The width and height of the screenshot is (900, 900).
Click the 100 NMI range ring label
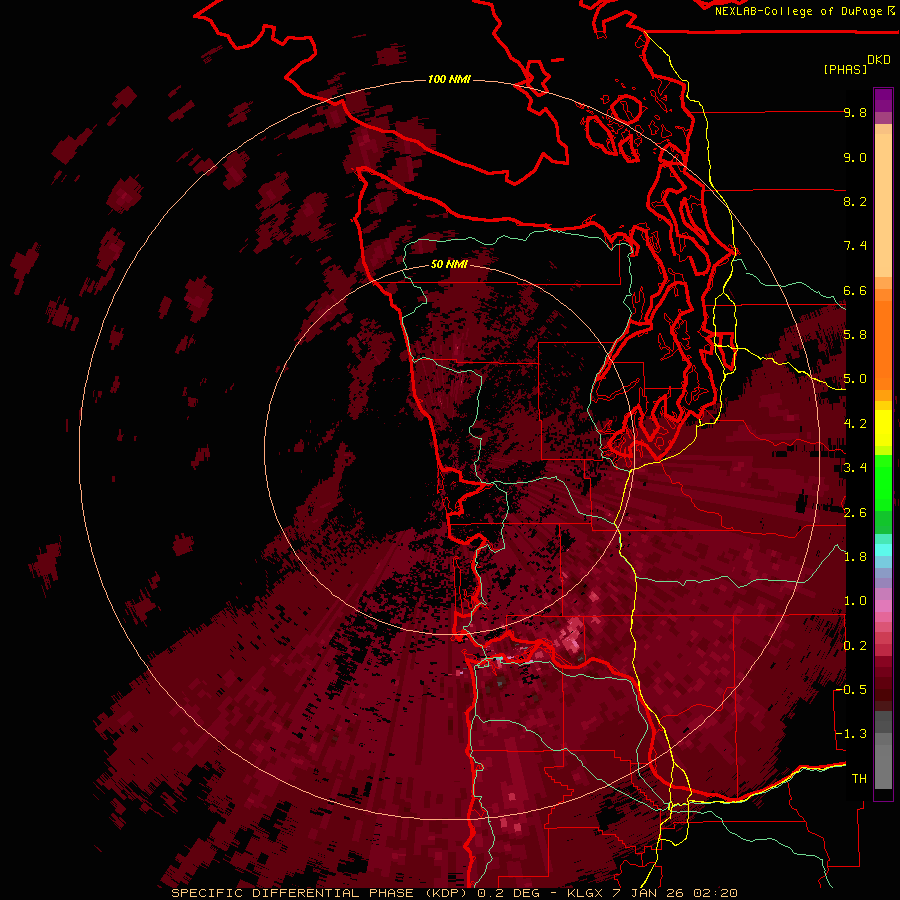click(x=449, y=79)
